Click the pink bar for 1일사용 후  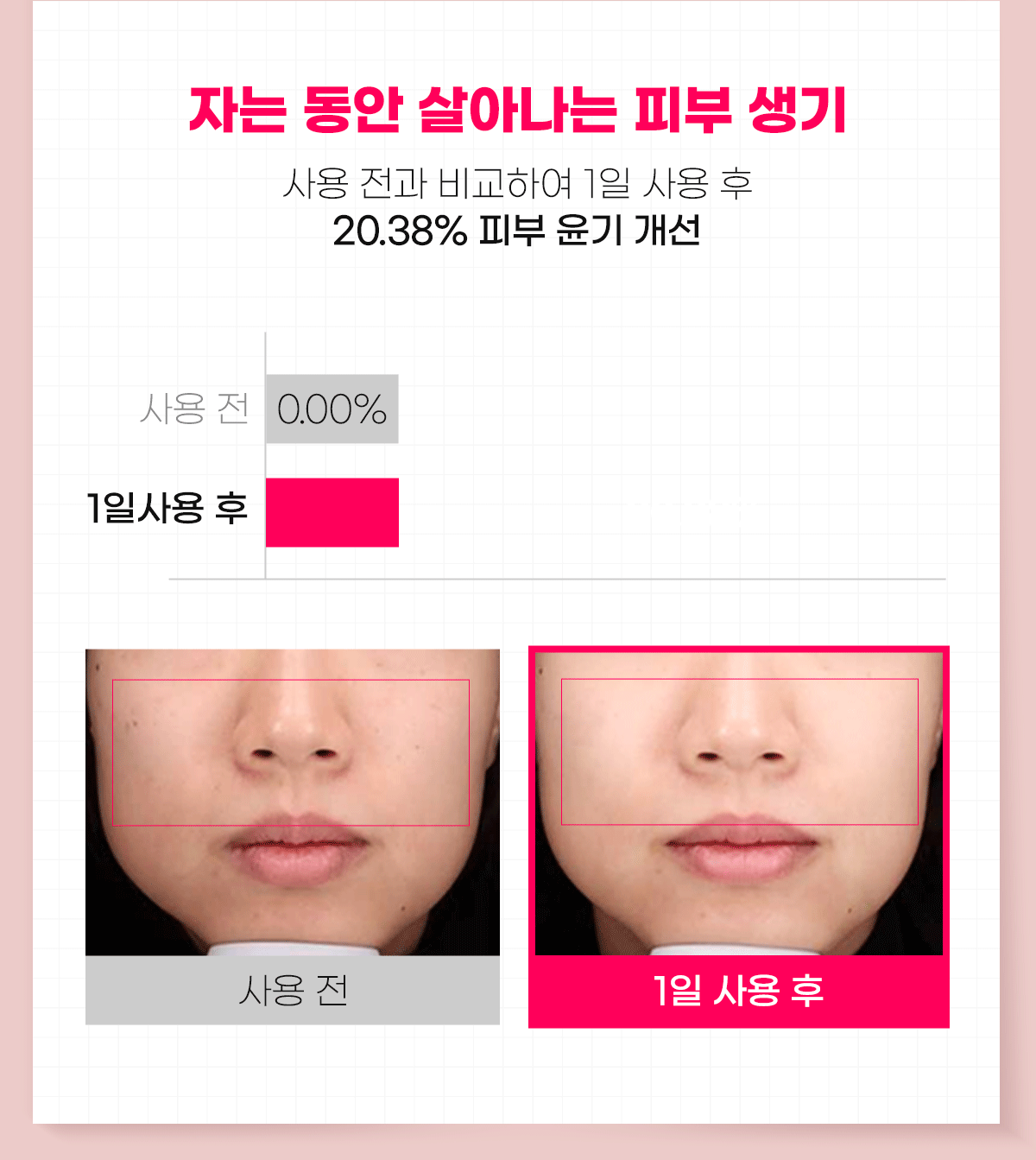tap(332, 512)
